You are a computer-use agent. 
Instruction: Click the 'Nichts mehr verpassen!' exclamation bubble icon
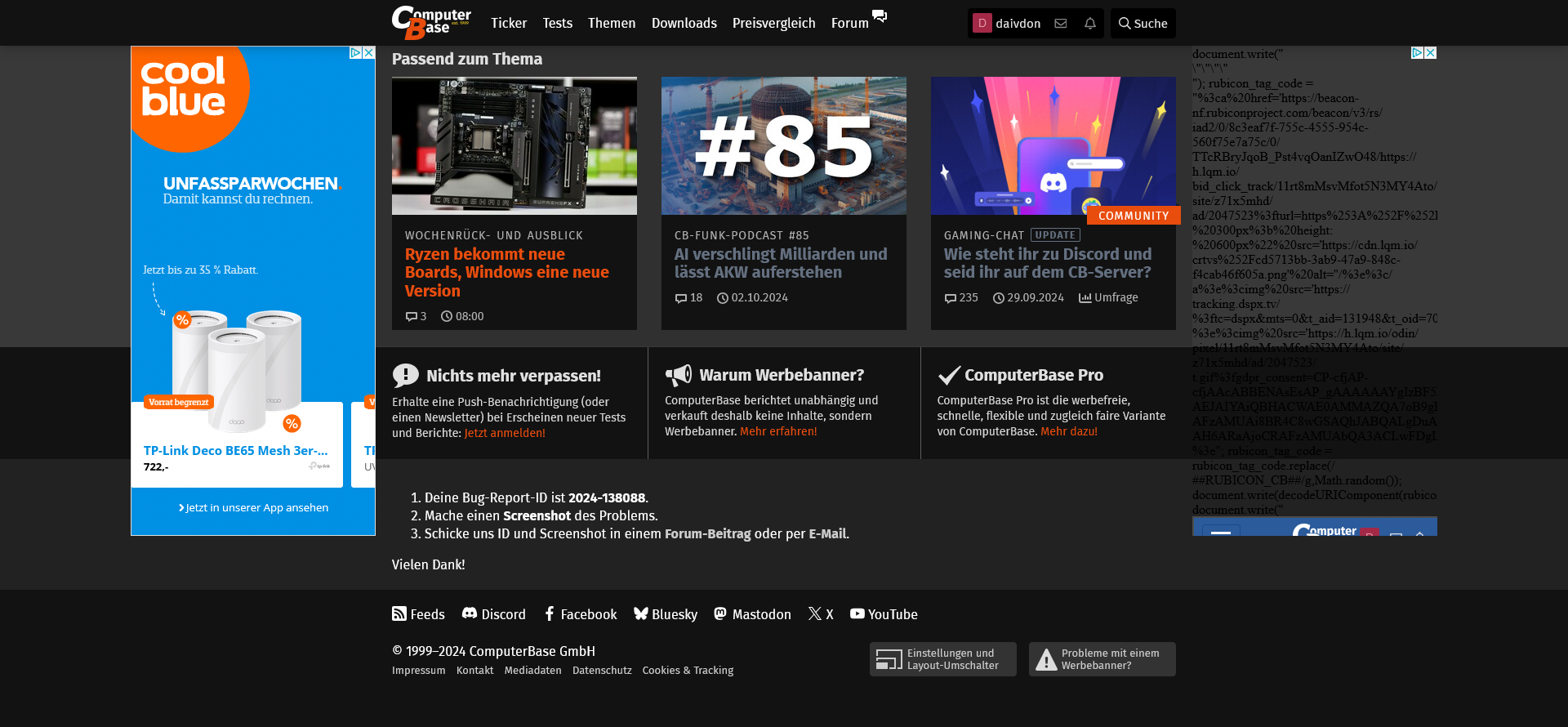(405, 376)
